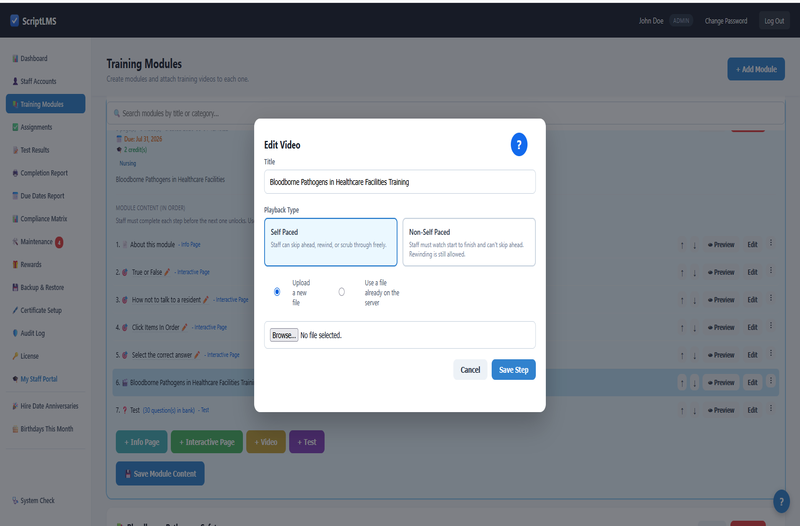Select 'Use a file already on the server' radio

[x=341, y=292]
